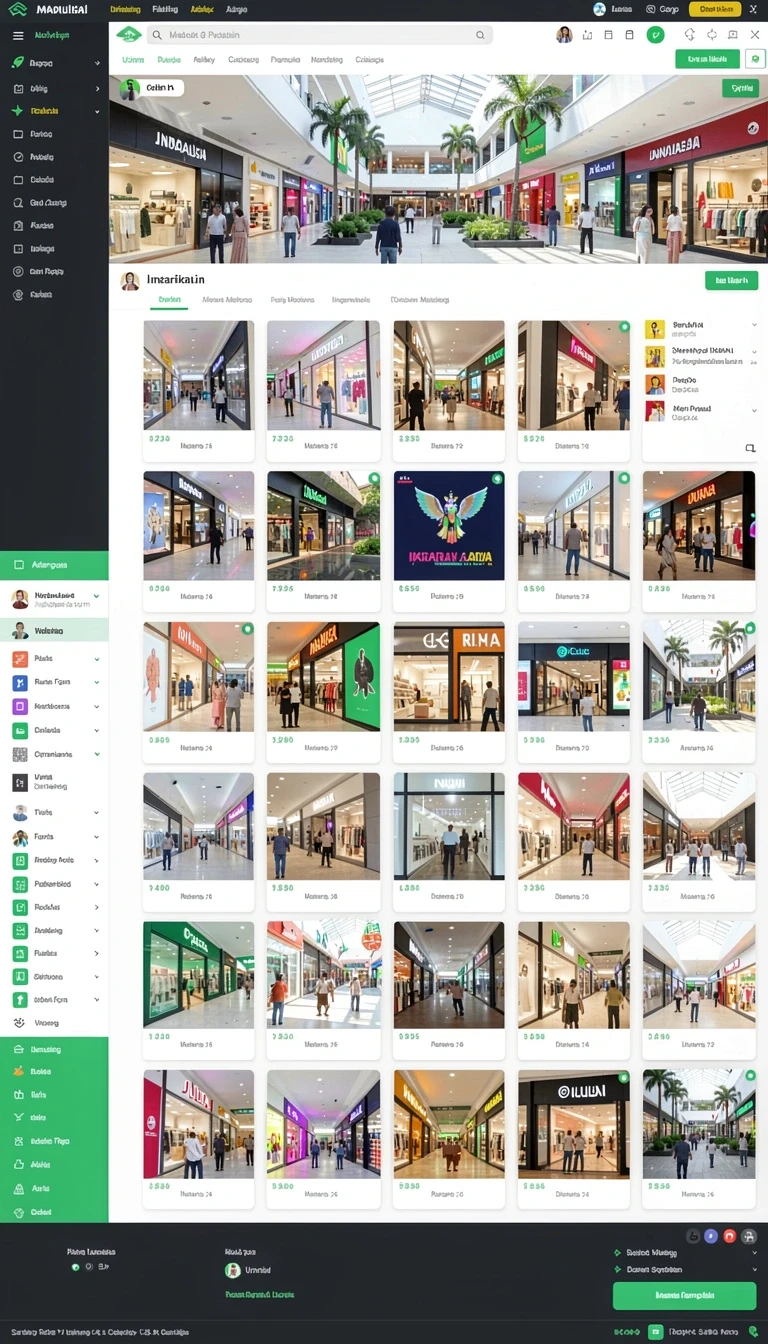
Task: Click the grey round icon in the footer's top-right
Action: [x=693, y=1236]
